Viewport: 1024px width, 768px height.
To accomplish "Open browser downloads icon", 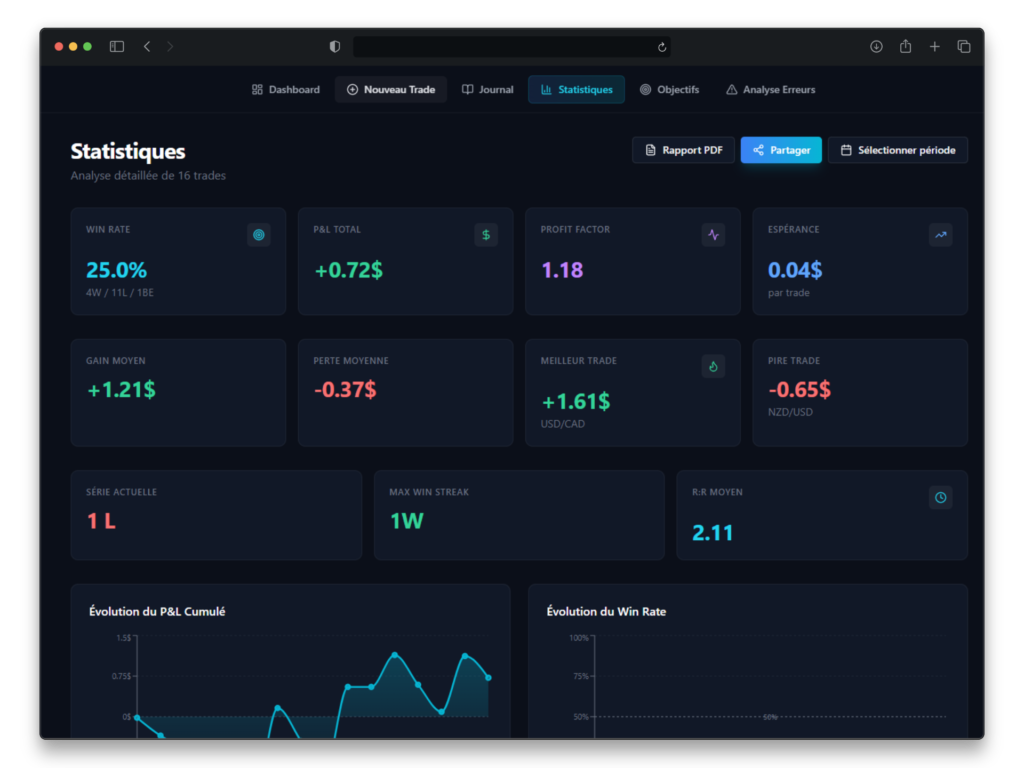I will coord(876,46).
